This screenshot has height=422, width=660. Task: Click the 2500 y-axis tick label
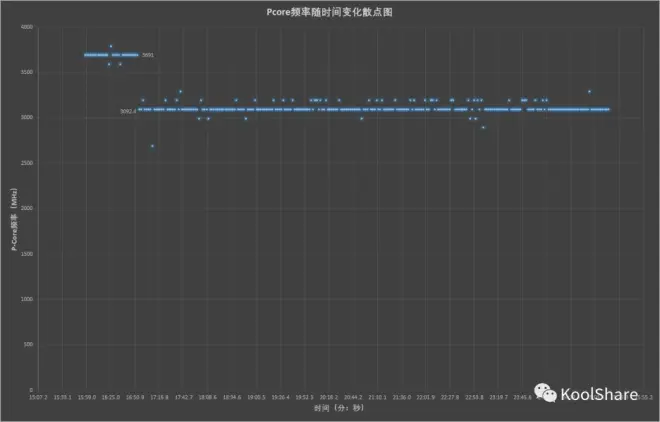tap(27, 163)
